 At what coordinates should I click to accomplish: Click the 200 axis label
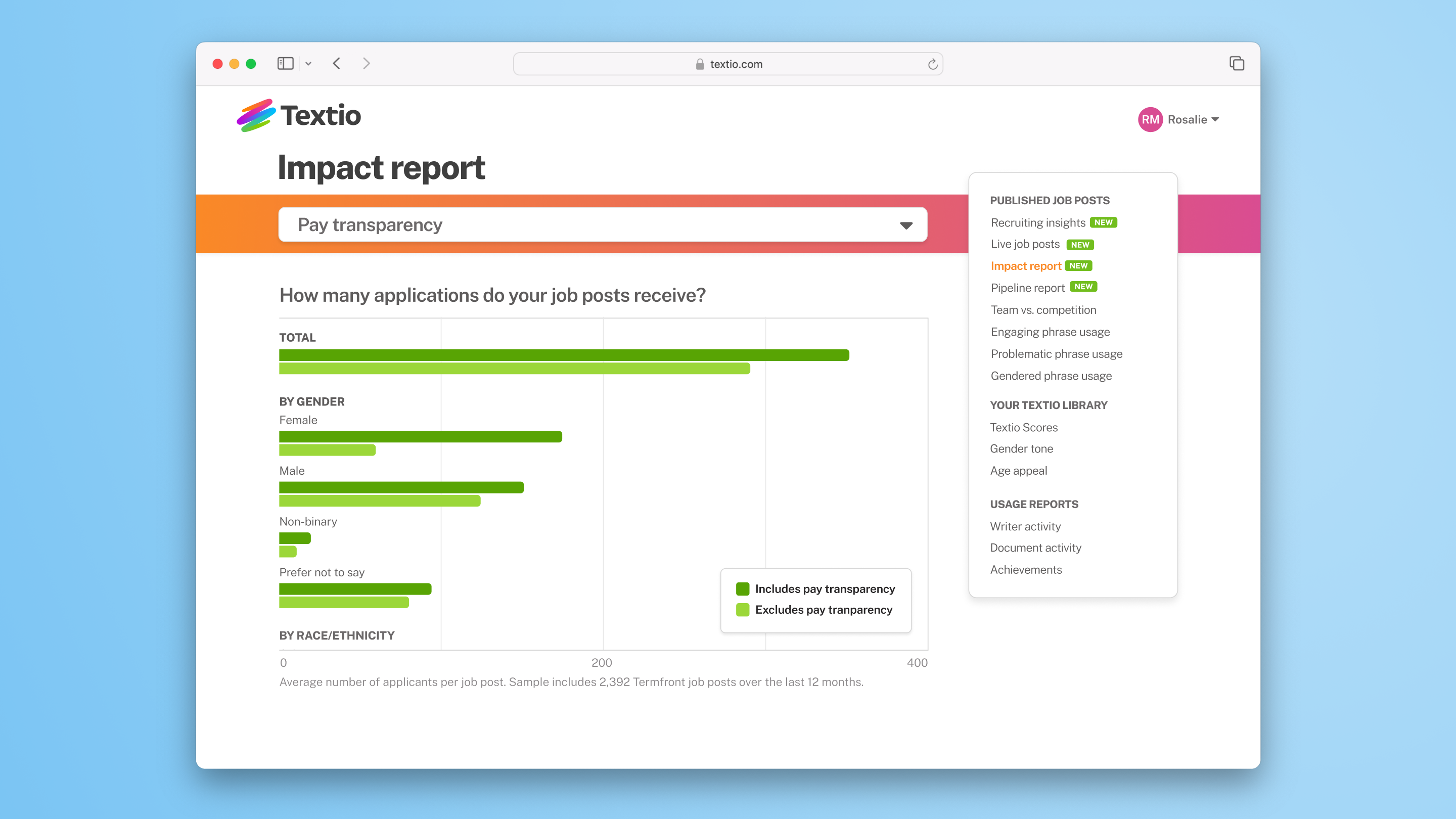point(602,662)
